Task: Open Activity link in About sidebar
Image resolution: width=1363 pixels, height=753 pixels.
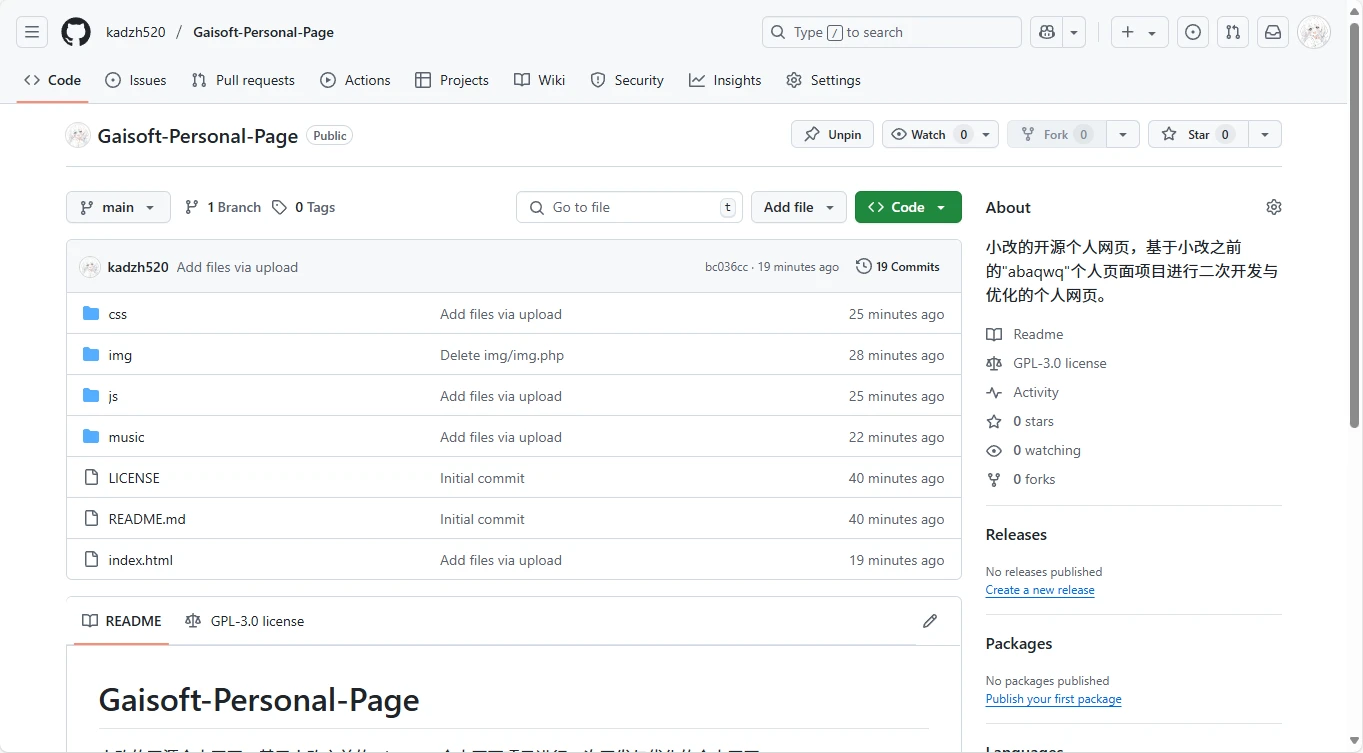Action: click(x=1022, y=392)
